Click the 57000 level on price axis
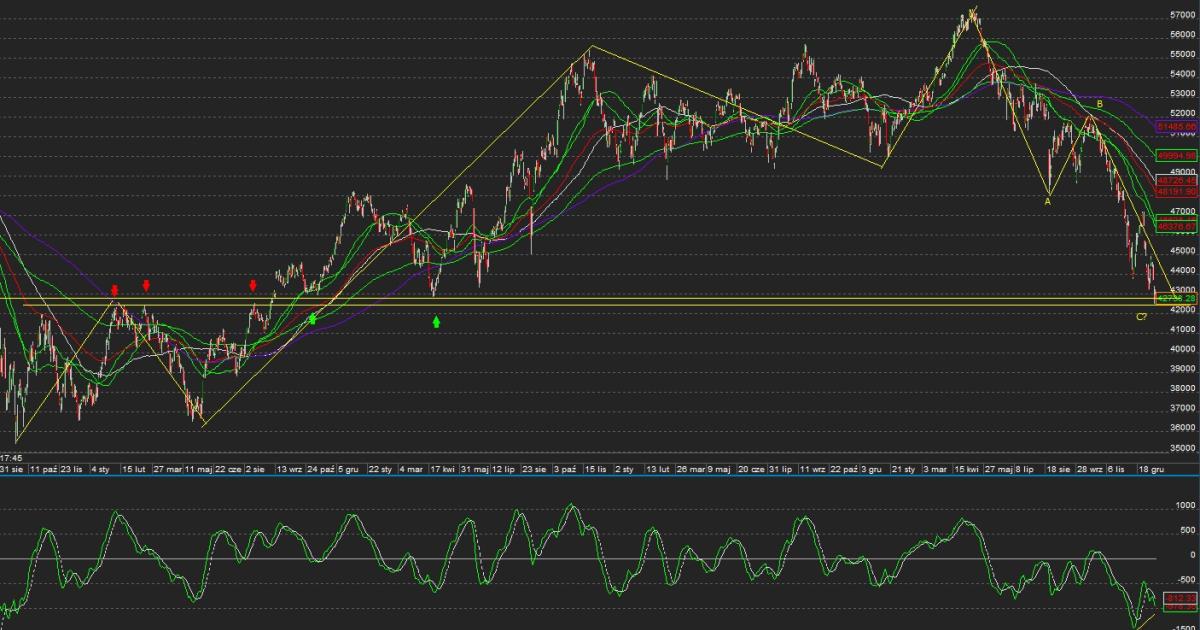 pos(1183,15)
